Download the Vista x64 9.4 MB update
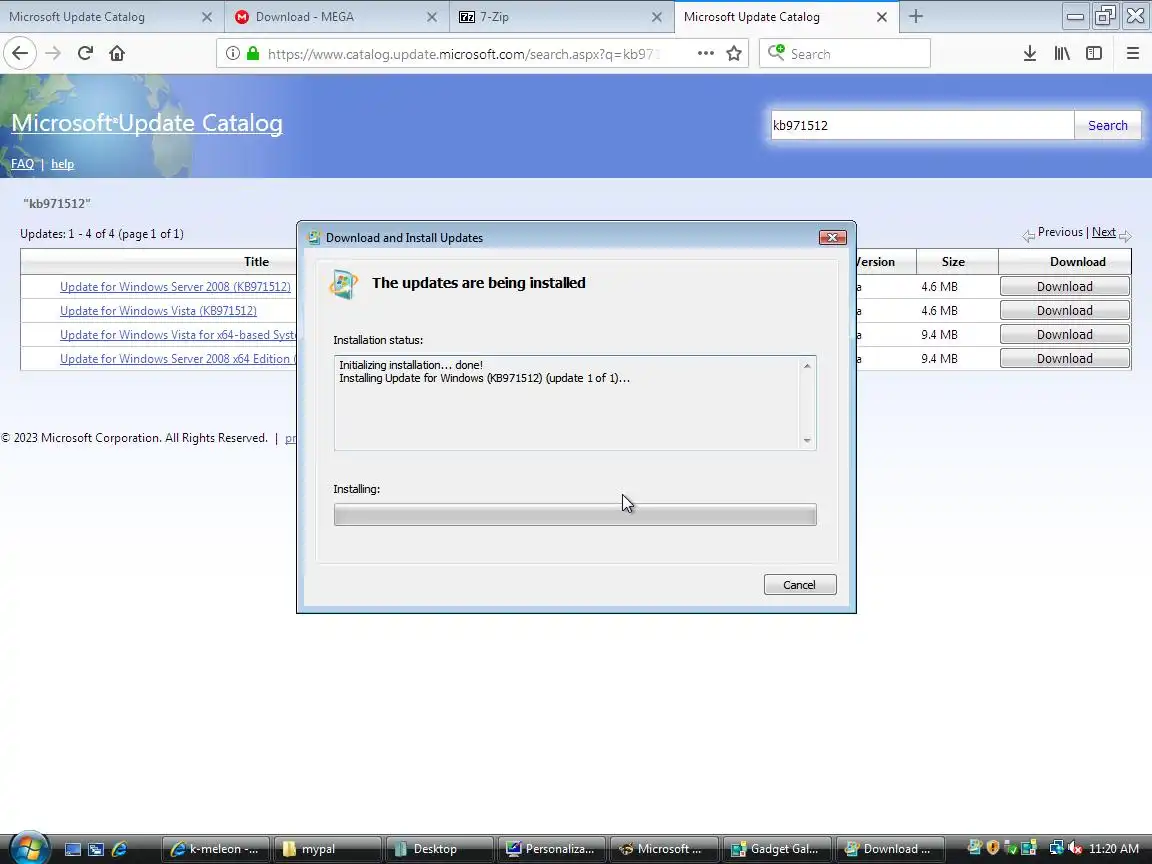The height and width of the screenshot is (864, 1152). coord(1065,334)
